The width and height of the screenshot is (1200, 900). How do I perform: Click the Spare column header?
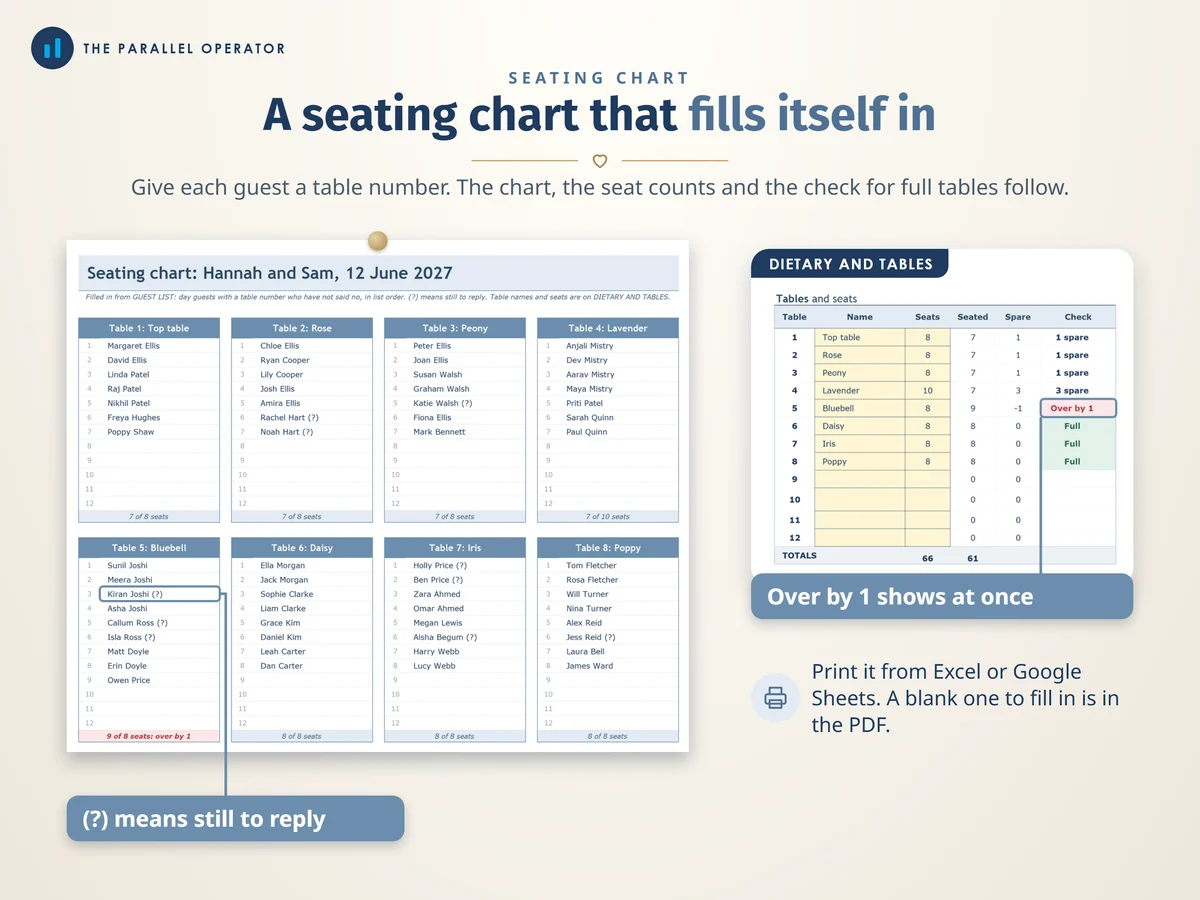(x=1018, y=317)
